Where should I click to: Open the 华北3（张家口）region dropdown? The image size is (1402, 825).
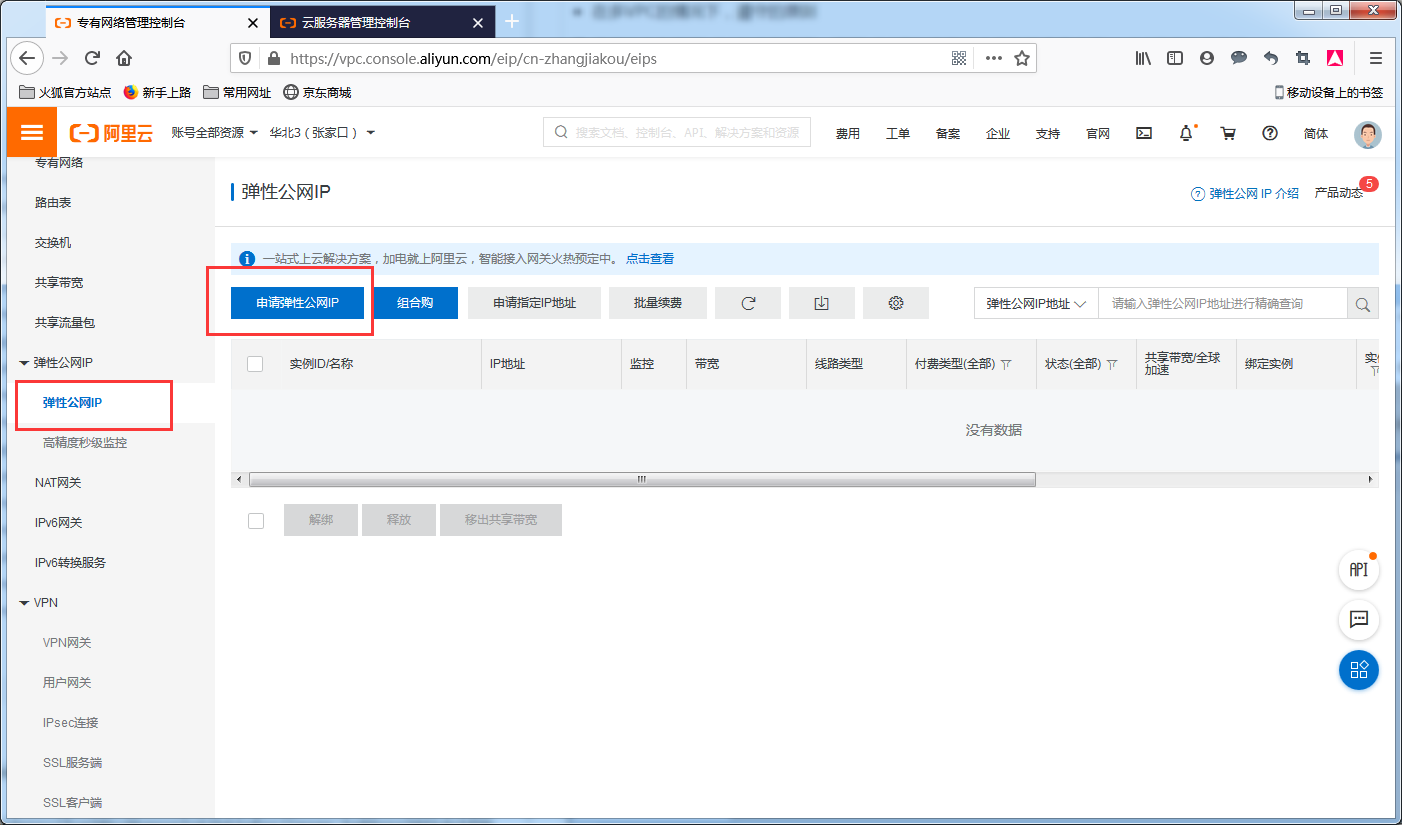pos(322,131)
